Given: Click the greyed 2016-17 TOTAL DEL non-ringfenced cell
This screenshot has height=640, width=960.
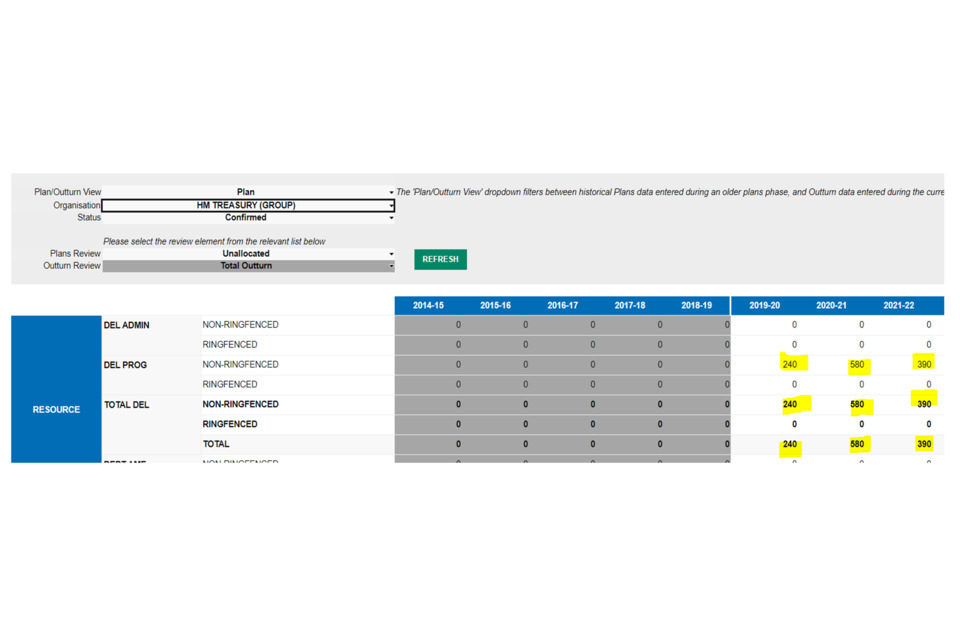Looking at the screenshot, I should tap(562, 405).
